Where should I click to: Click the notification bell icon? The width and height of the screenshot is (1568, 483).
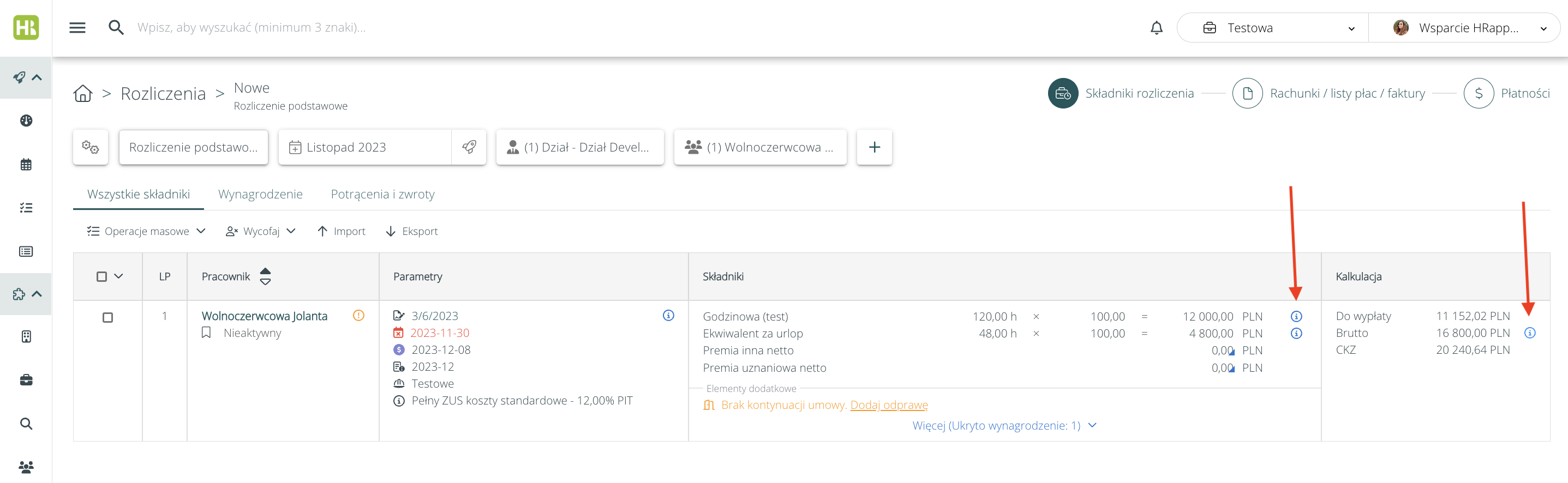(x=1156, y=28)
